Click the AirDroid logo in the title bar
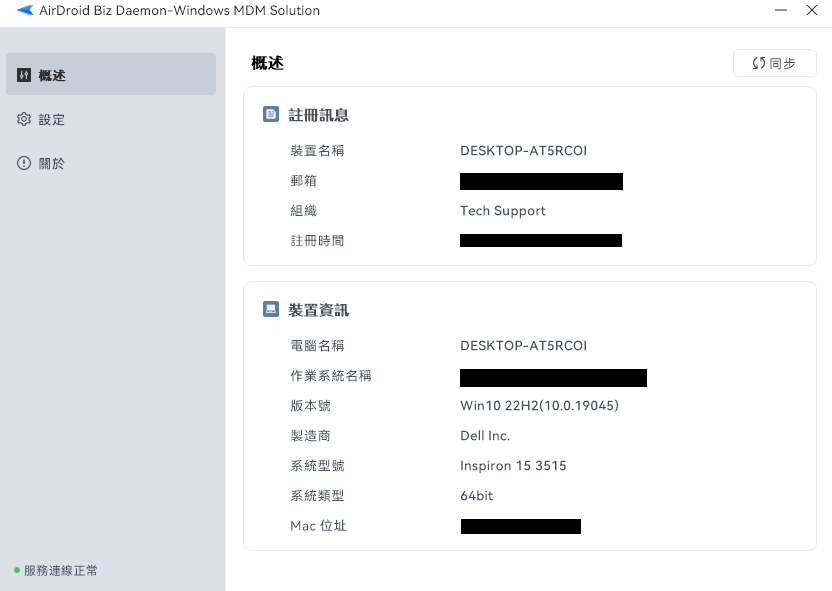The width and height of the screenshot is (832, 591). (25, 10)
